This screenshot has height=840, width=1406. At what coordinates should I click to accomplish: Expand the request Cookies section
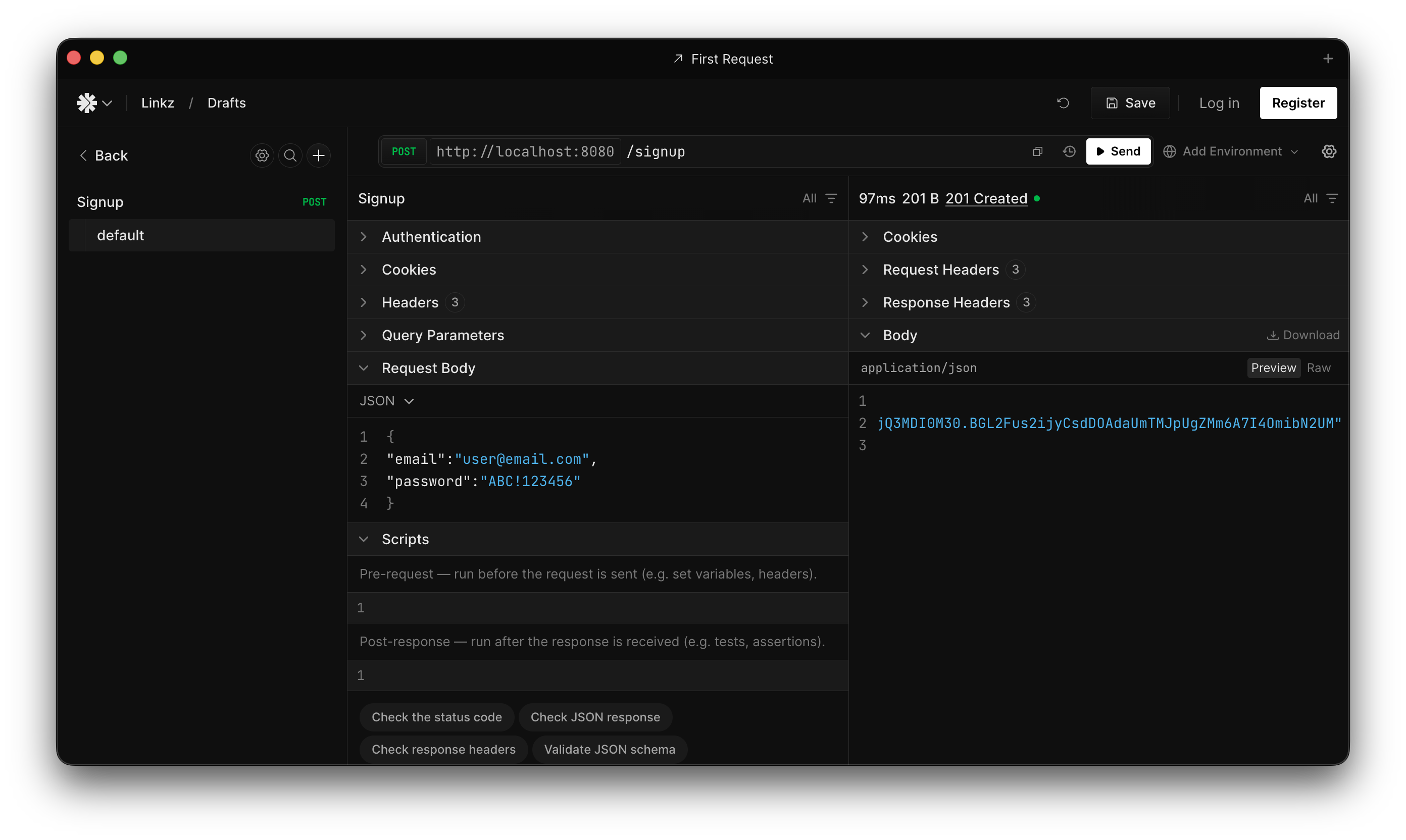pyautogui.click(x=597, y=270)
